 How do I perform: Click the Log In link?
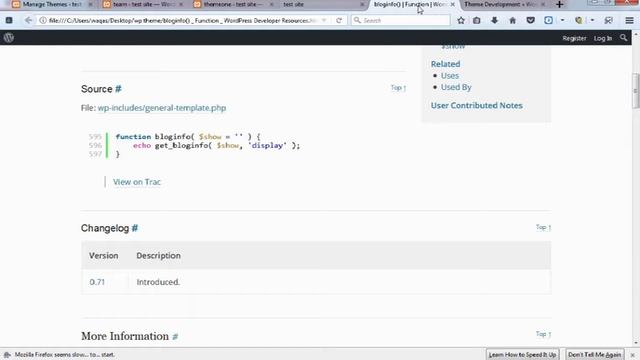tap(602, 38)
